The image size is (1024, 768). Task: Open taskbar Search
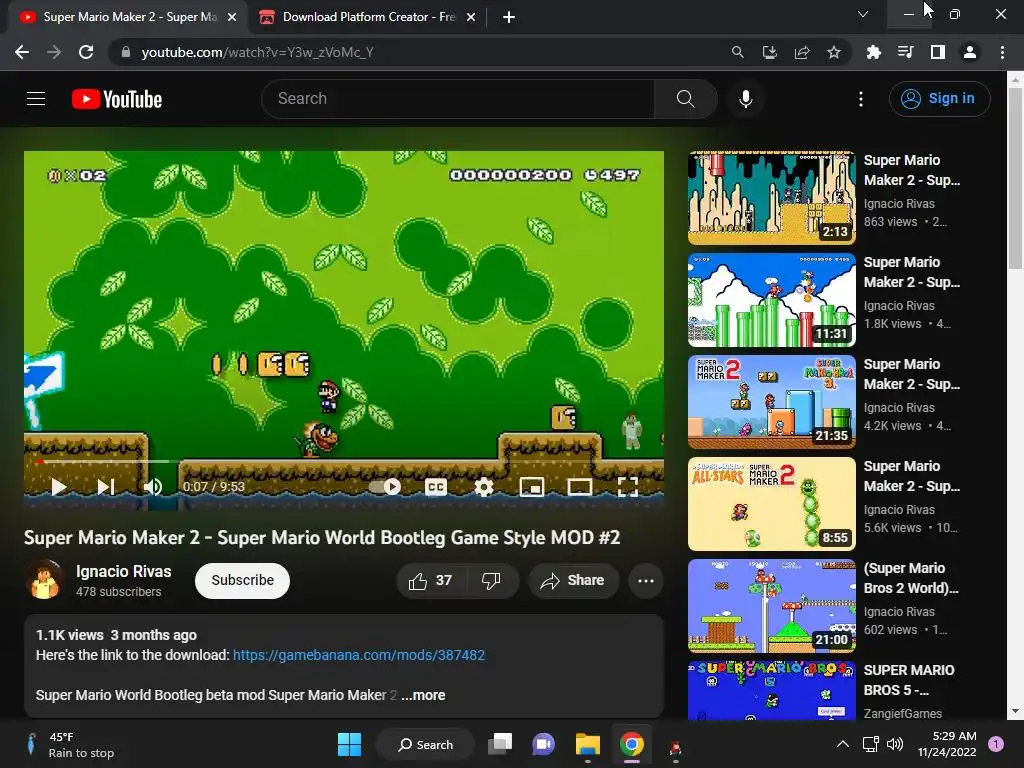[x=425, y=744]
